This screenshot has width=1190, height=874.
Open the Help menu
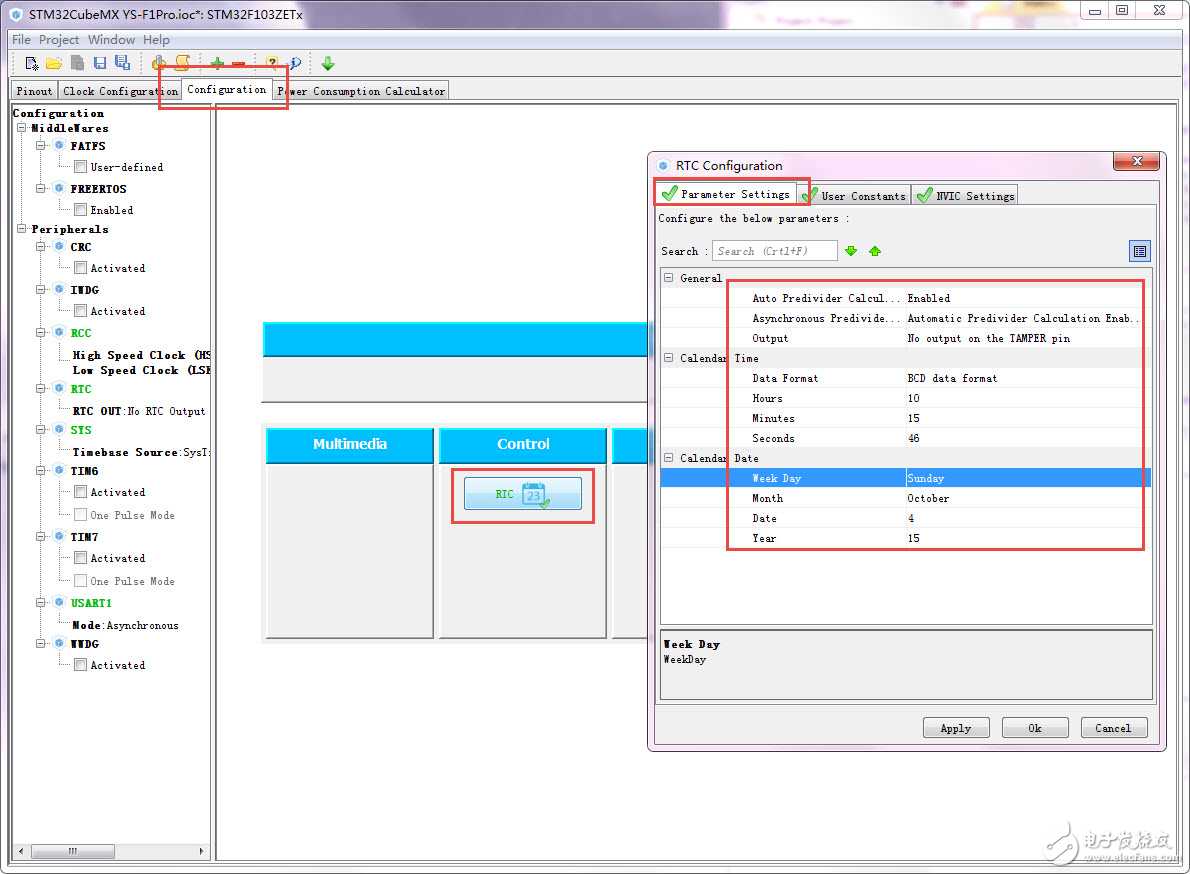pyautogui.click(x=156, y=39)
